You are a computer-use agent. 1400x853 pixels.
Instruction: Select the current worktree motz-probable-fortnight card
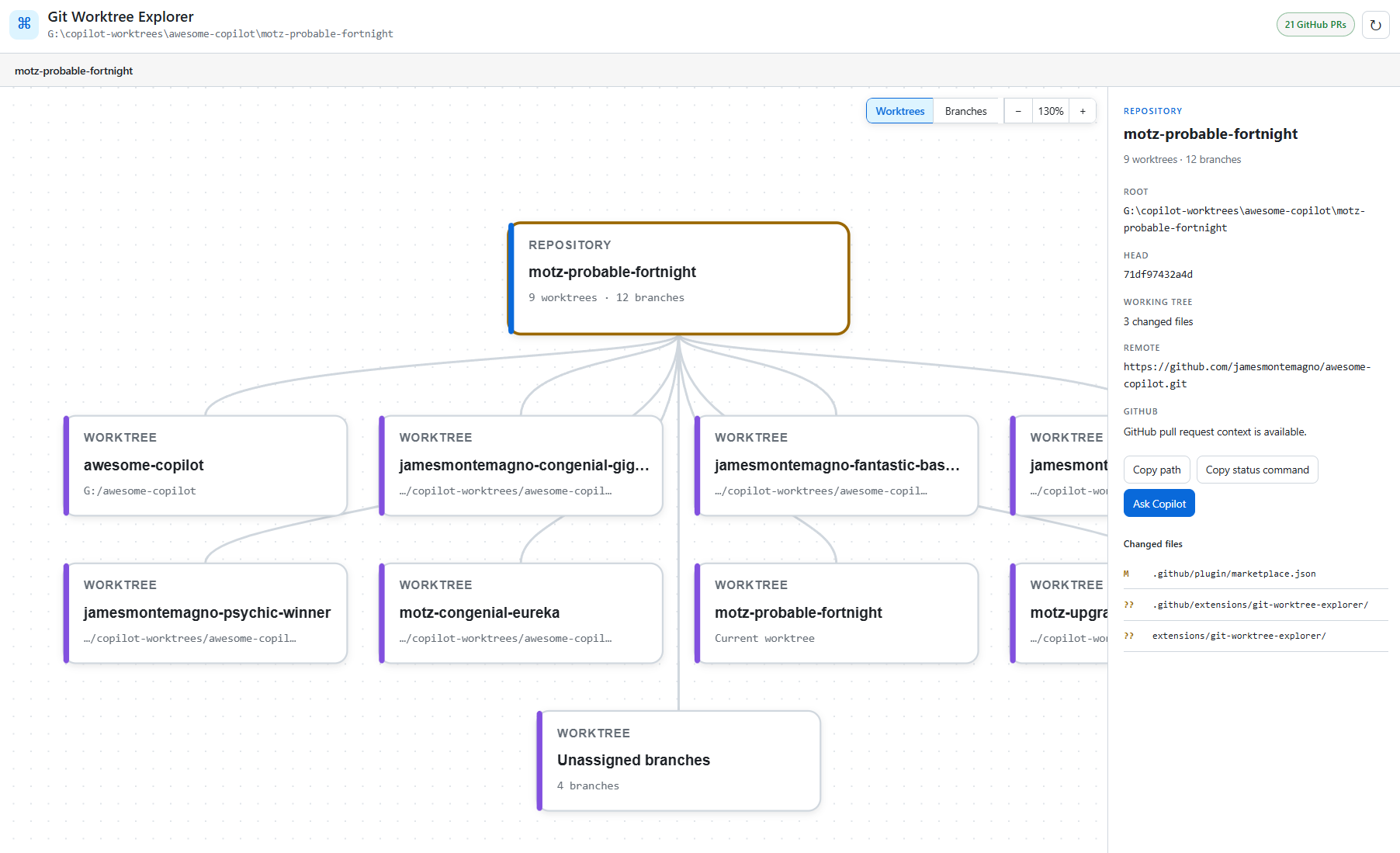tap(837, 613)
